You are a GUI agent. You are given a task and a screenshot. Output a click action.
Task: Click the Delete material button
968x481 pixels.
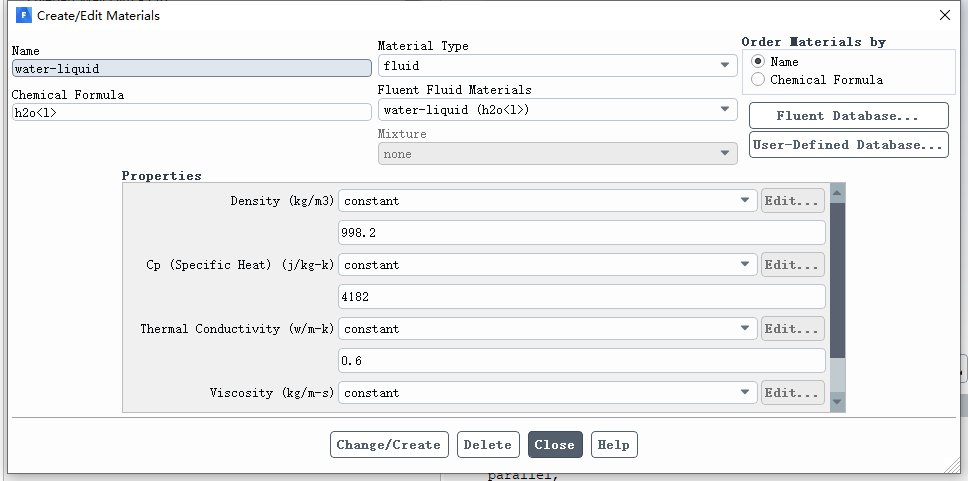[x=488, y=445]
